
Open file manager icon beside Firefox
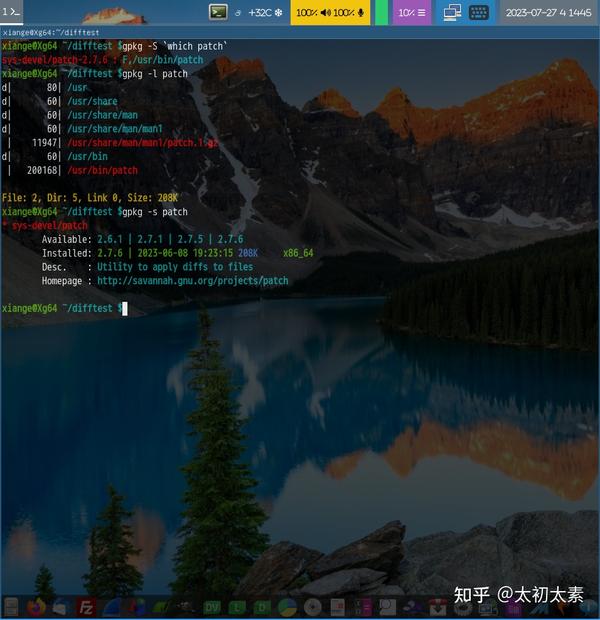click(x=60, y=607)
